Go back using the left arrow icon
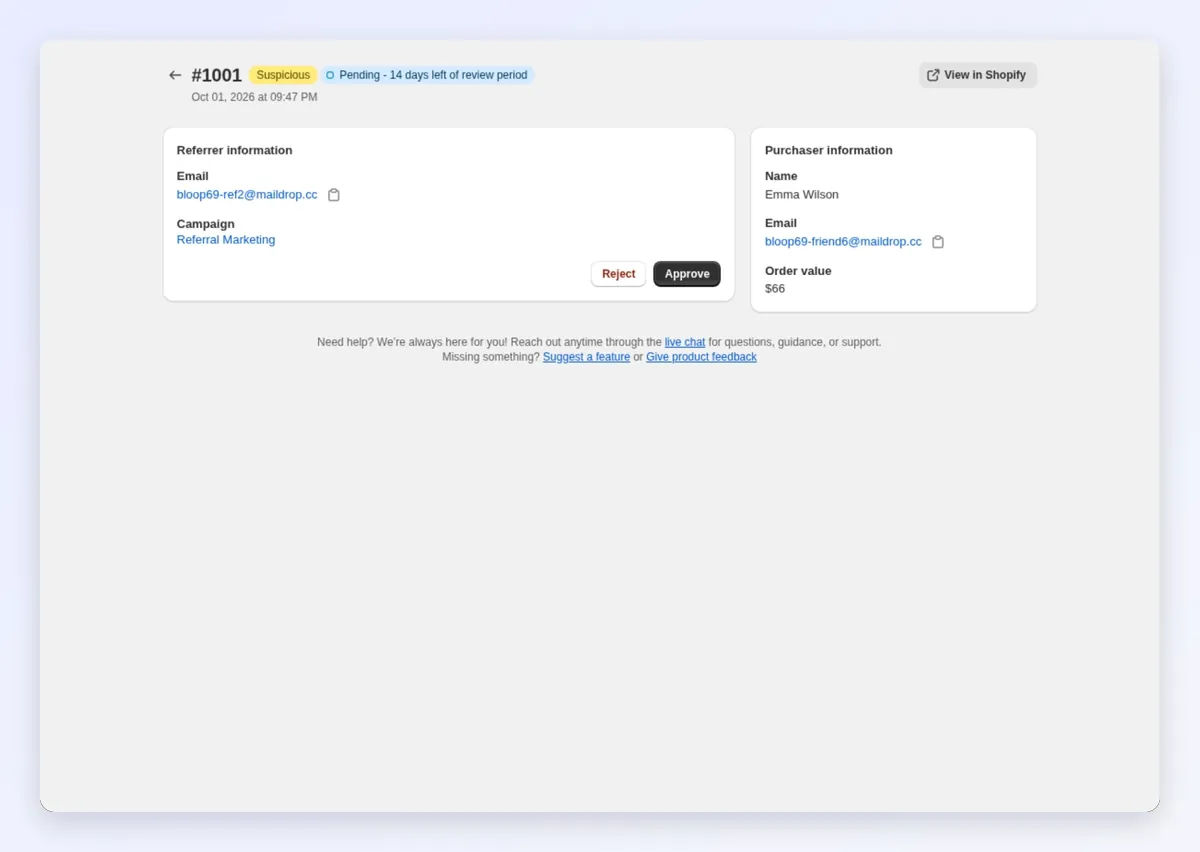This screenshot has width=1200, height=852. coord(175,75)
